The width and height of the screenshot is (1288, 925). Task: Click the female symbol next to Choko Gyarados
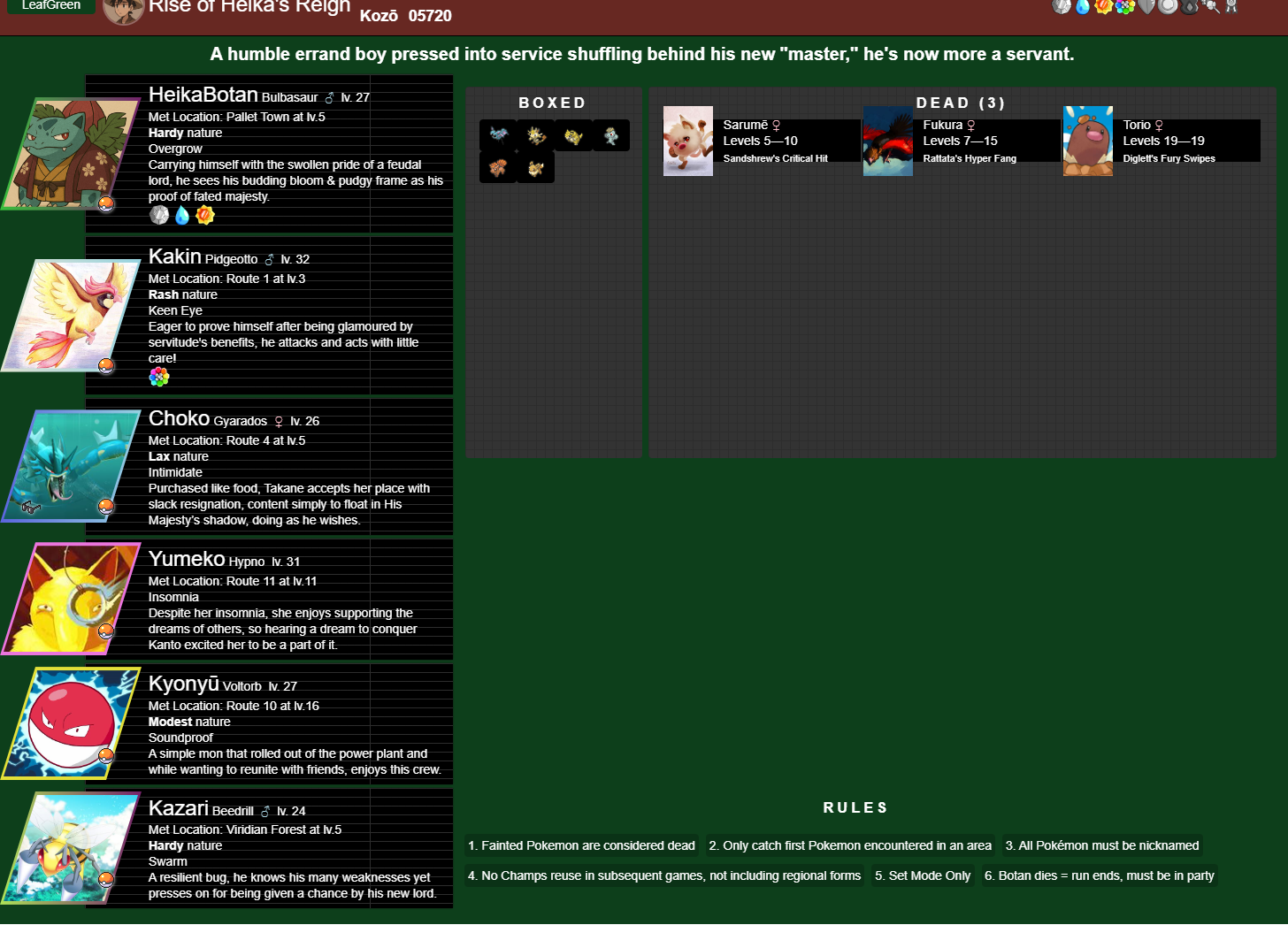tap(279, 422)
